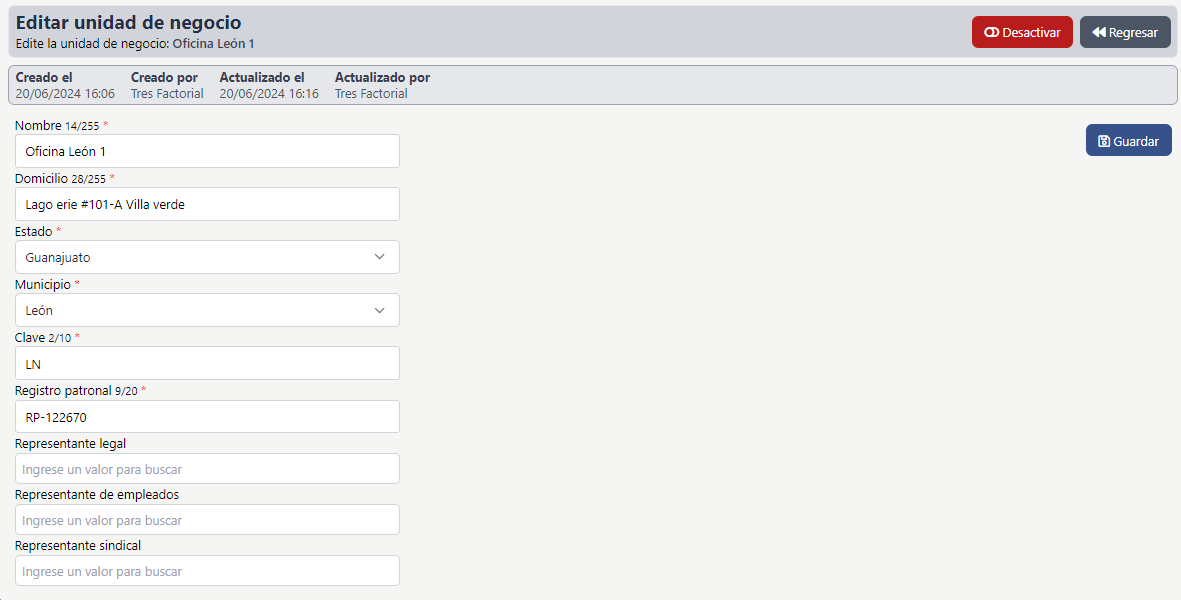Click the rewind arrows icon on Regresar
This screenshot has width=1181, height=600.
(x=1098, y=32)
